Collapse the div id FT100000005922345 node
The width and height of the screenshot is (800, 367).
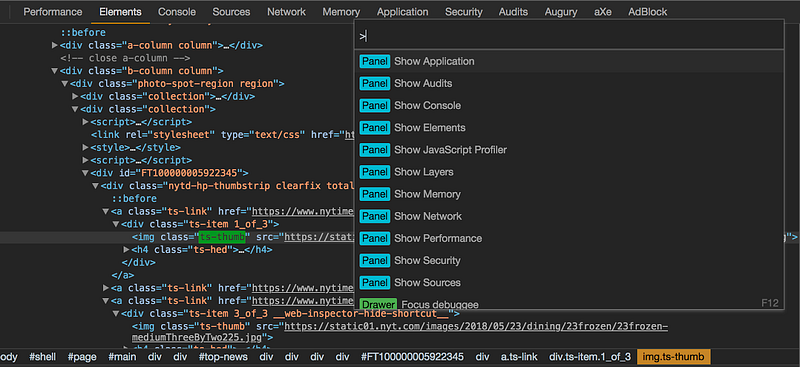(x=85, y=173)
